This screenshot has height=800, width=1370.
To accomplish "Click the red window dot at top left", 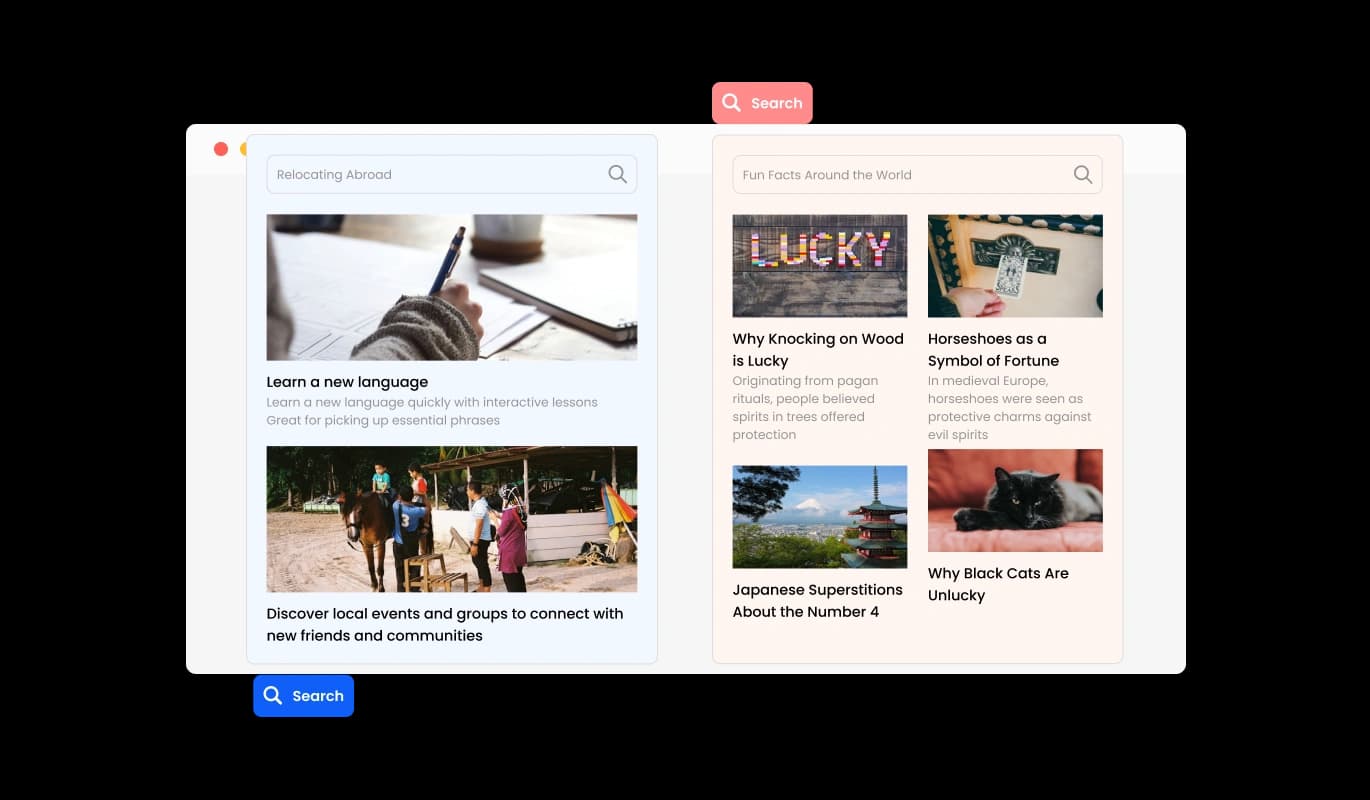I will pyautogui.click(x=220, y=148).
